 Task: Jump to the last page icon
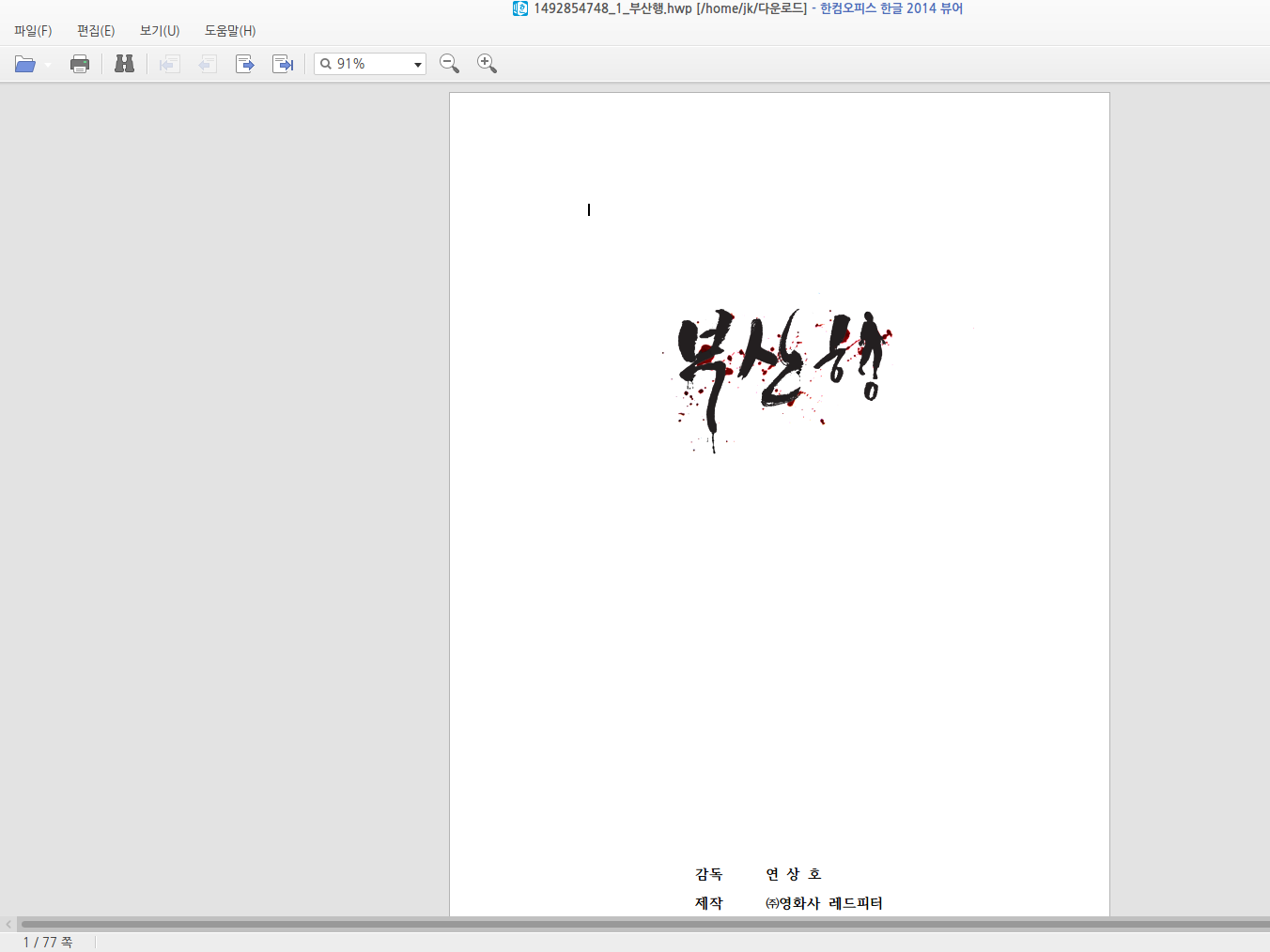click(283, 64)
